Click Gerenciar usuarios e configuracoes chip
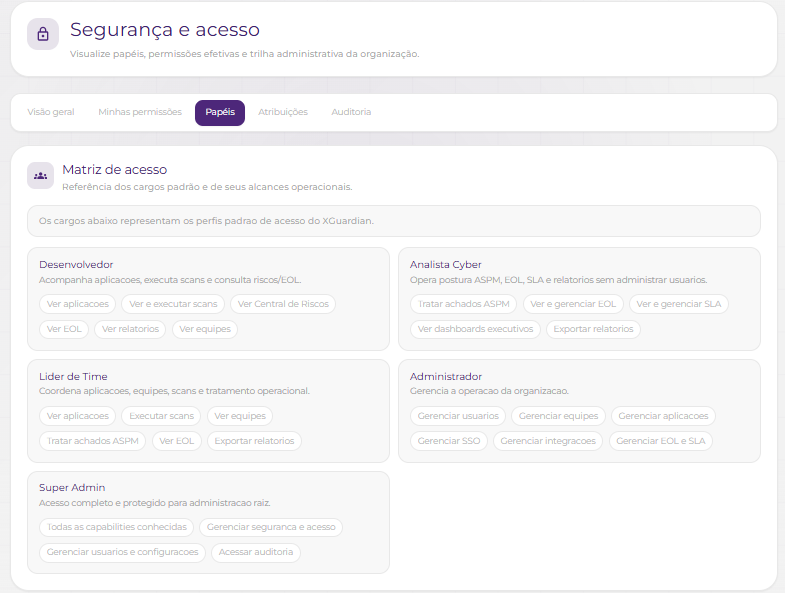 click(x=123, y=552)
